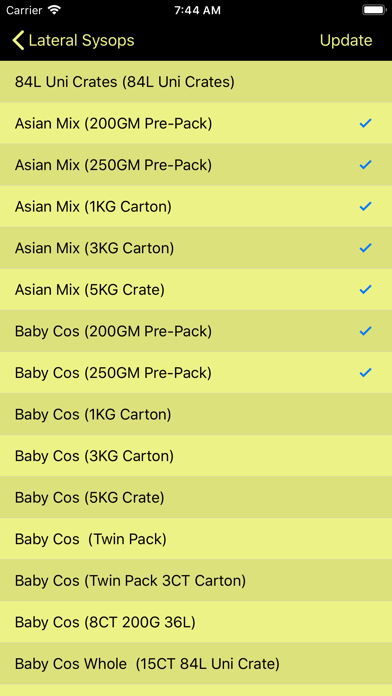Select Baby Cos Whole 15CT Uni Crate
This screenshot has width=392, height=696.
[196, 664]
